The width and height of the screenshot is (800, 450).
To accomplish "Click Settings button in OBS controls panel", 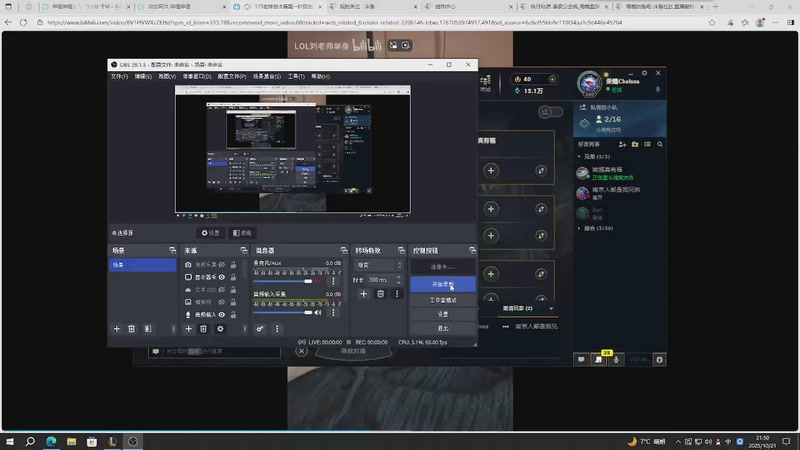I will pos(443,314).
